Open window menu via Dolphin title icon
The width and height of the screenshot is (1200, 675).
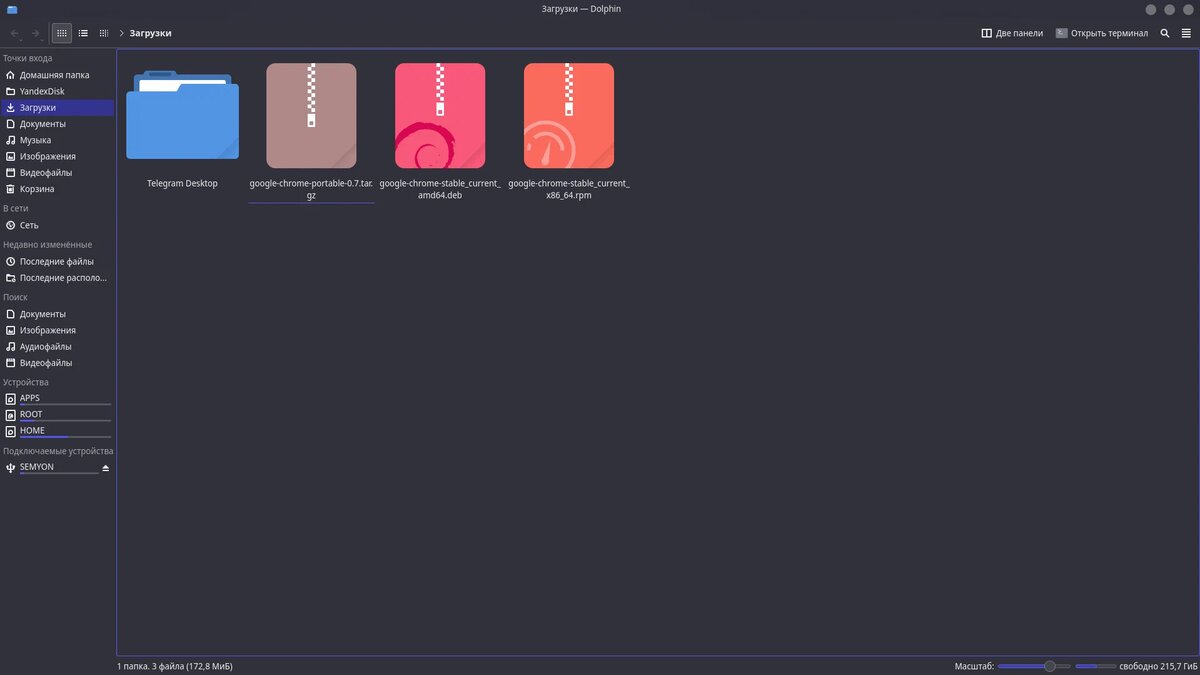(12, 9)
